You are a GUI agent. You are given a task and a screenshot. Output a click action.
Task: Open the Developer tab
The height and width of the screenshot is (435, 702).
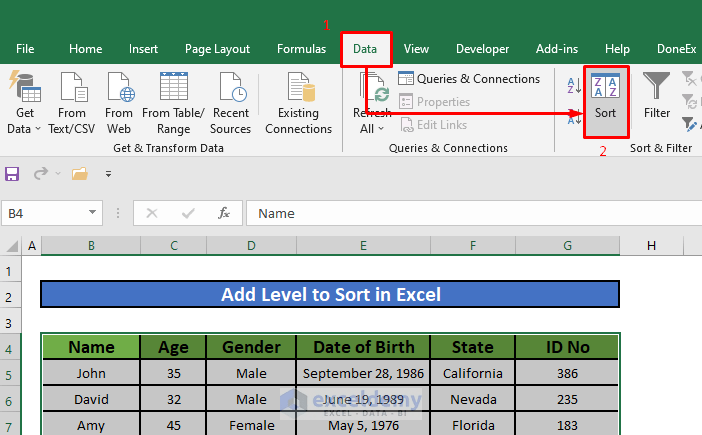pyautogui.click(x=482, y=49)
